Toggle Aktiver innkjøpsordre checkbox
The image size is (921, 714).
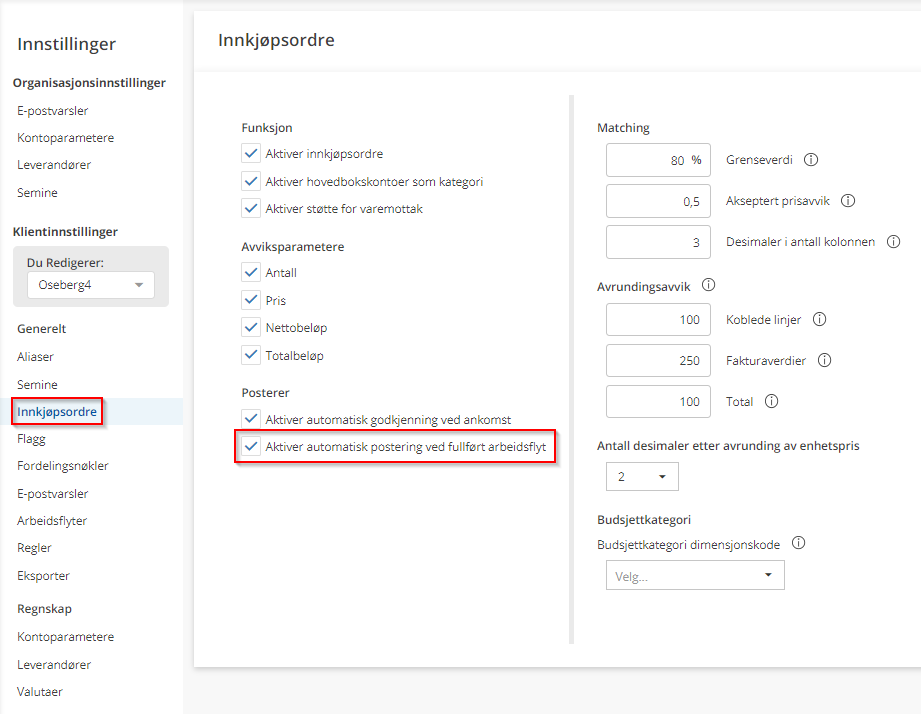251,154
